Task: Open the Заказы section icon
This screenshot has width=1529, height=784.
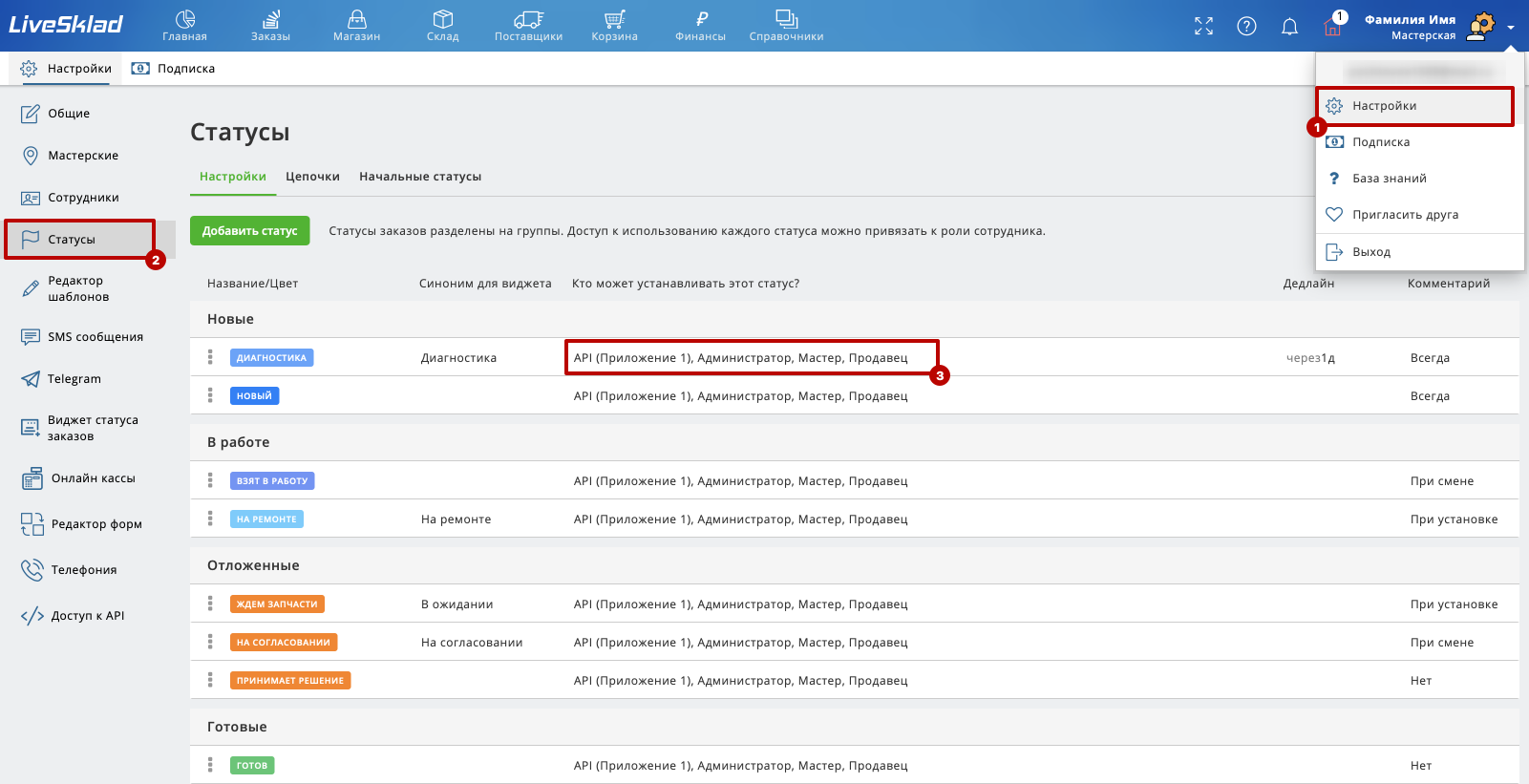Action: click(x=270, y=19)
